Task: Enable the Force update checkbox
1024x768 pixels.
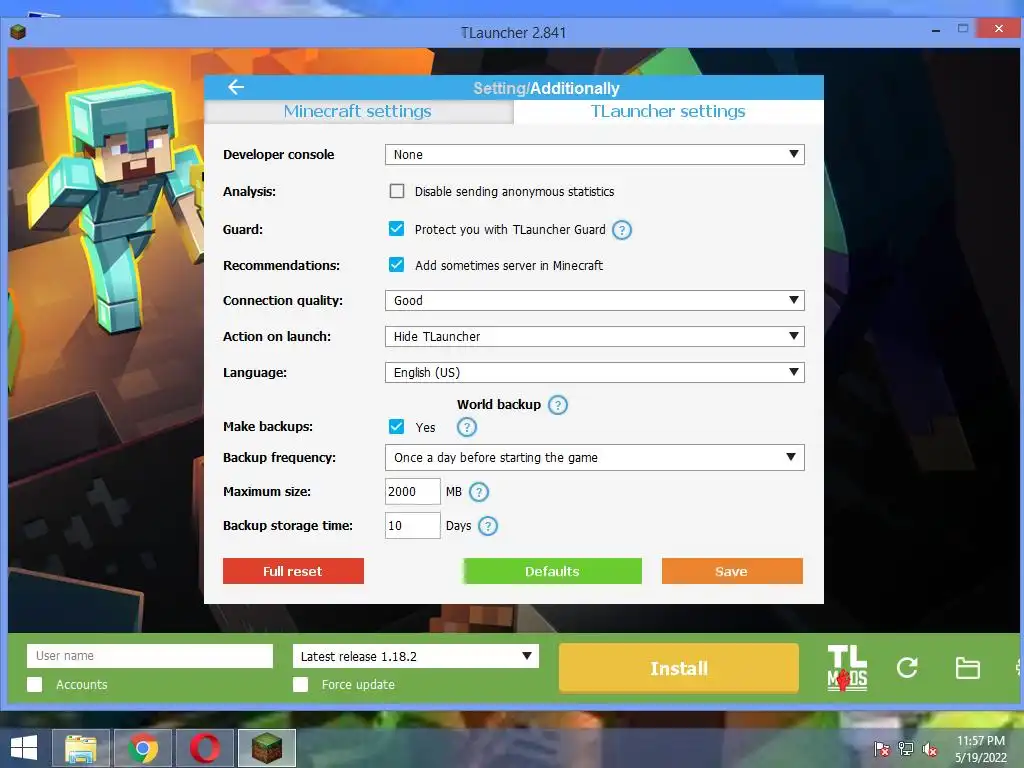Action: pyautogui.click(x=300, y=684)
